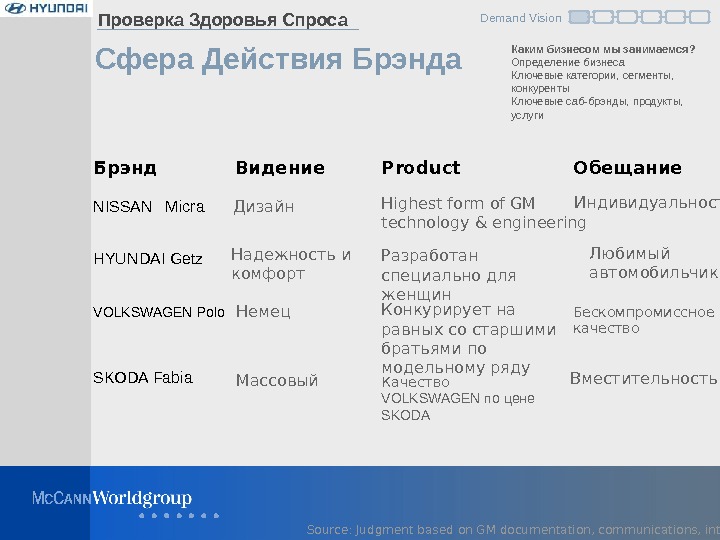Select the 'Массовый' vision cell
720x540 pixels.
pos(277,380)
